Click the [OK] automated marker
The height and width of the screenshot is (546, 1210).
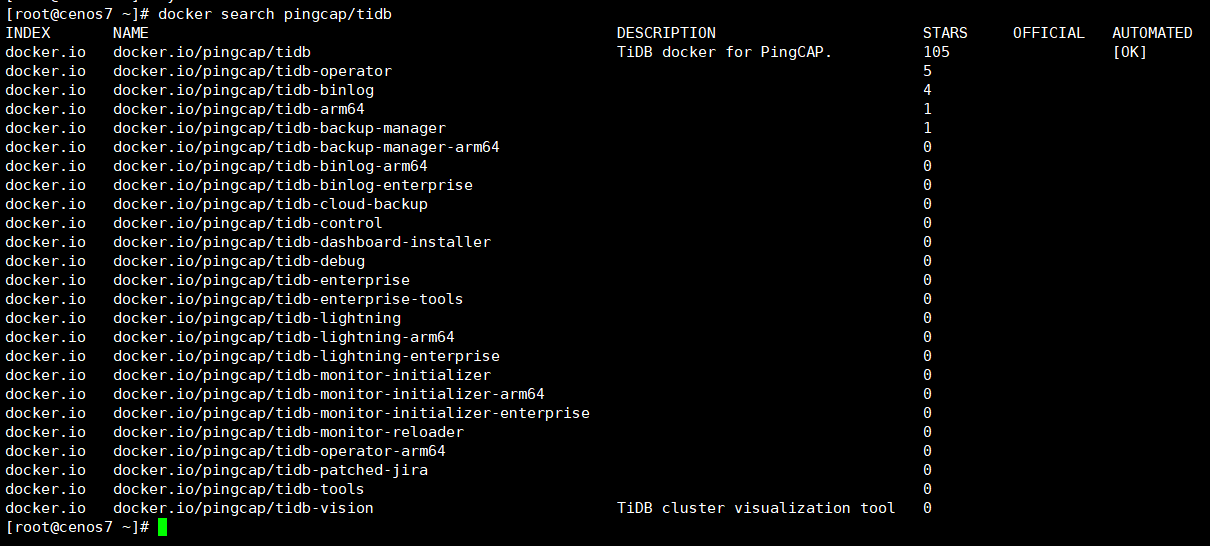[1130, 52]
